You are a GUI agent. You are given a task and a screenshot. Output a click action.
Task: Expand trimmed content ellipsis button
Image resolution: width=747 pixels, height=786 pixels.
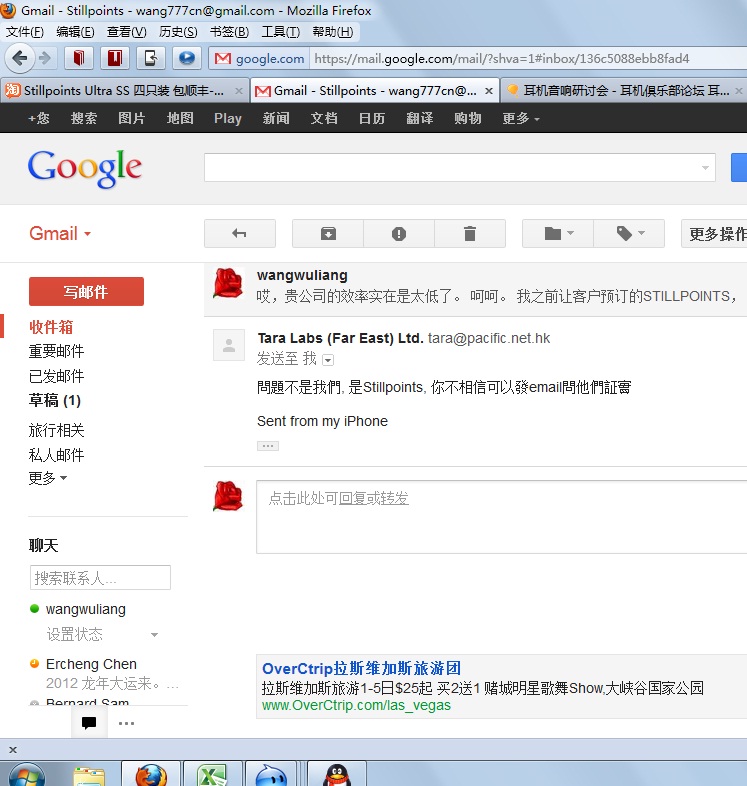click(x=268, y=446)
